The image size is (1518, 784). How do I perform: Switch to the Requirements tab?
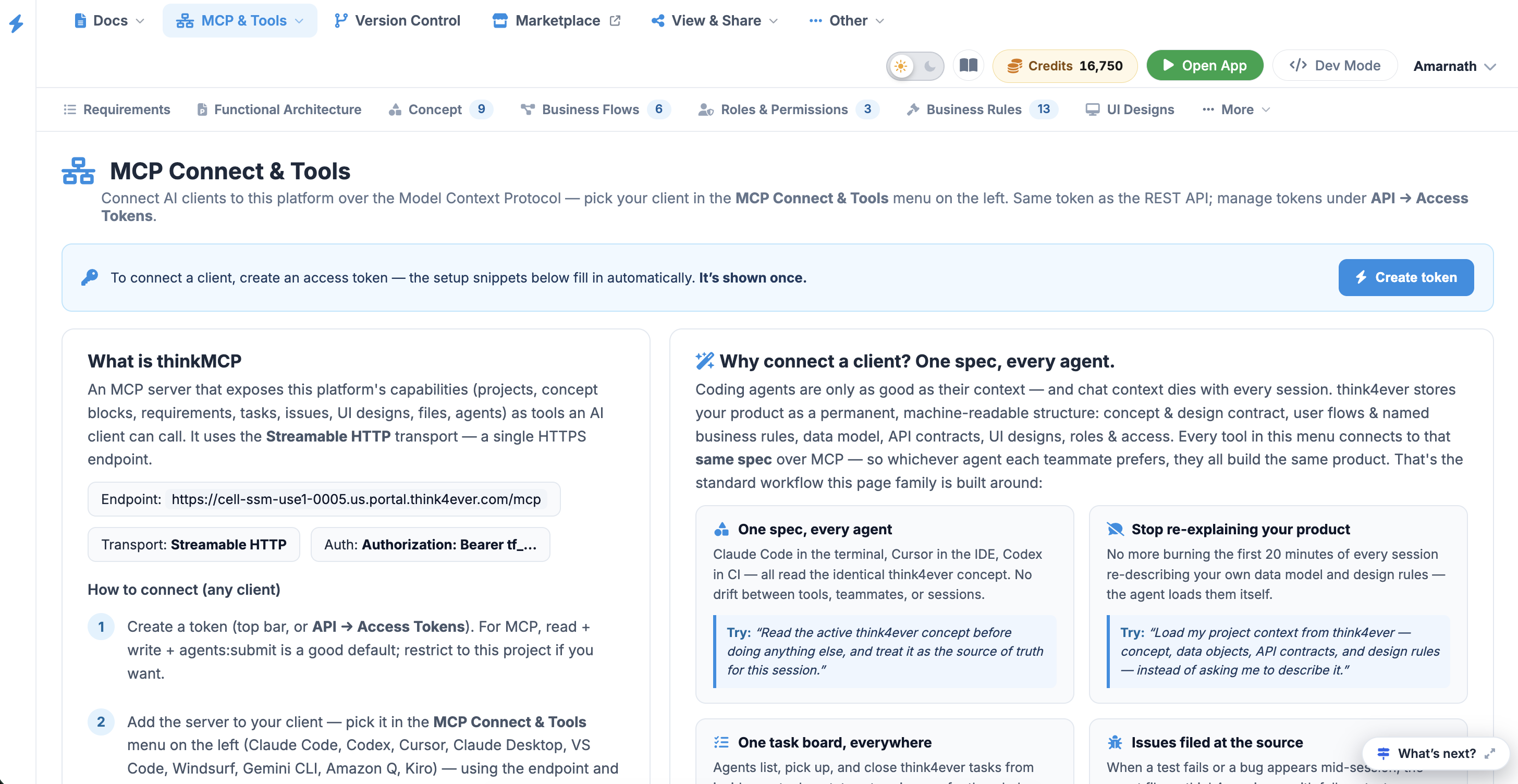117,109
